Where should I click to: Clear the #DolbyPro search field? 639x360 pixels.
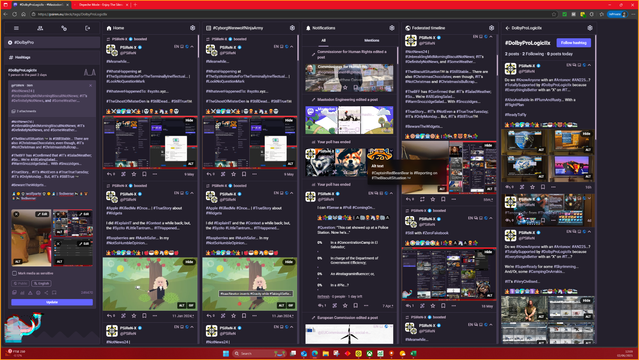pos(10,42)
